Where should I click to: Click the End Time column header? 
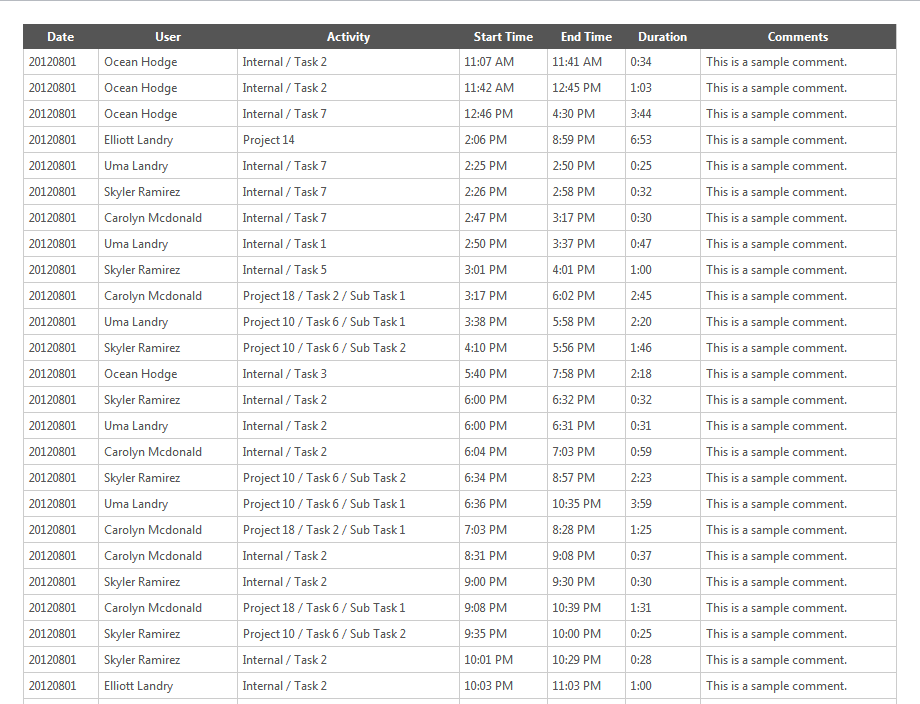point(586,36)
